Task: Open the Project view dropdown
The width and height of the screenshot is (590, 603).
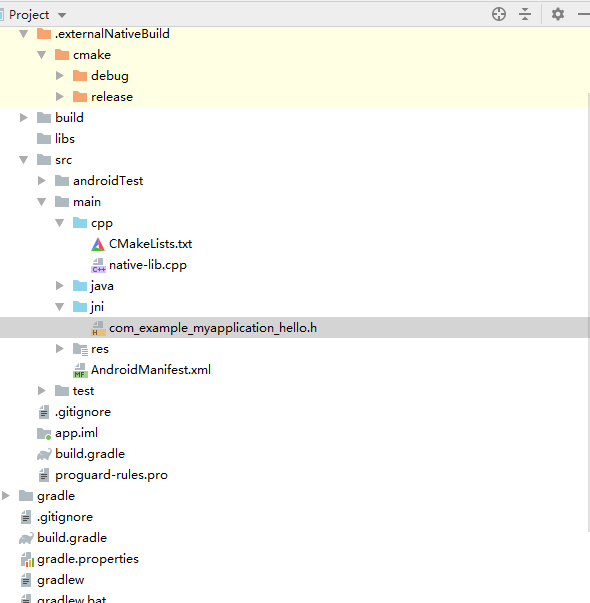Action: coord(62,15)
